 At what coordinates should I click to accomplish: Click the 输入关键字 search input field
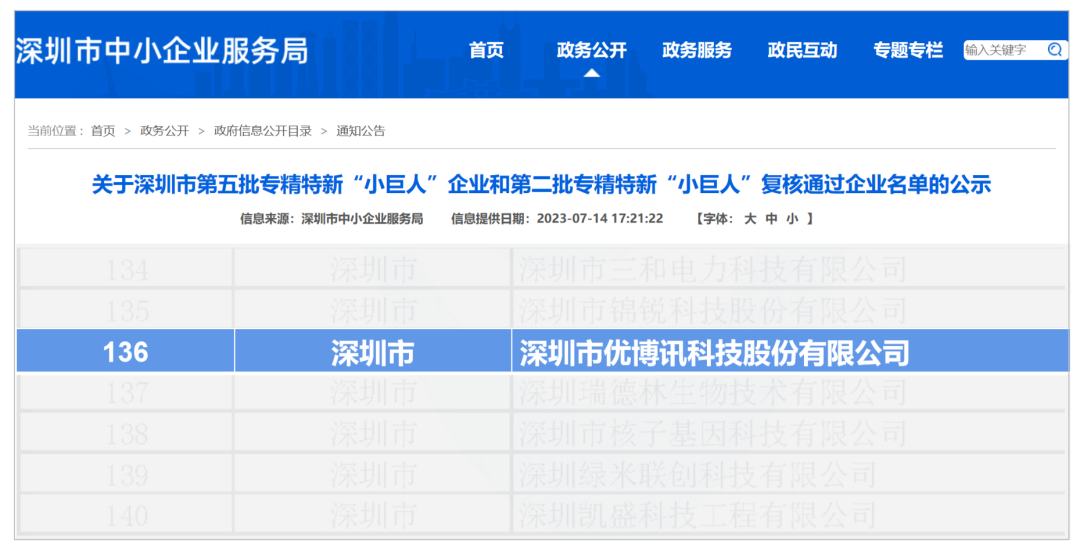(1002, 50)
